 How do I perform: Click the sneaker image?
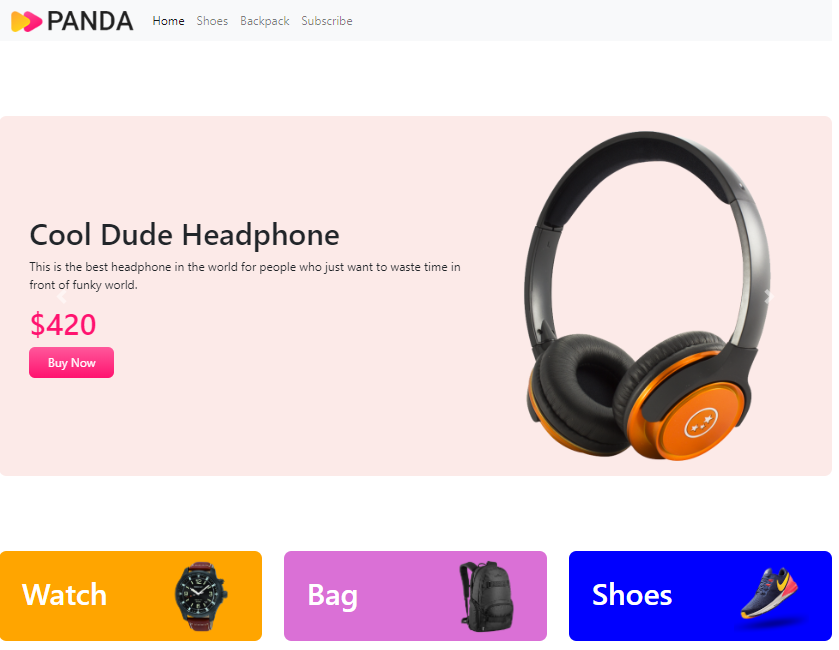pos(771,595)
